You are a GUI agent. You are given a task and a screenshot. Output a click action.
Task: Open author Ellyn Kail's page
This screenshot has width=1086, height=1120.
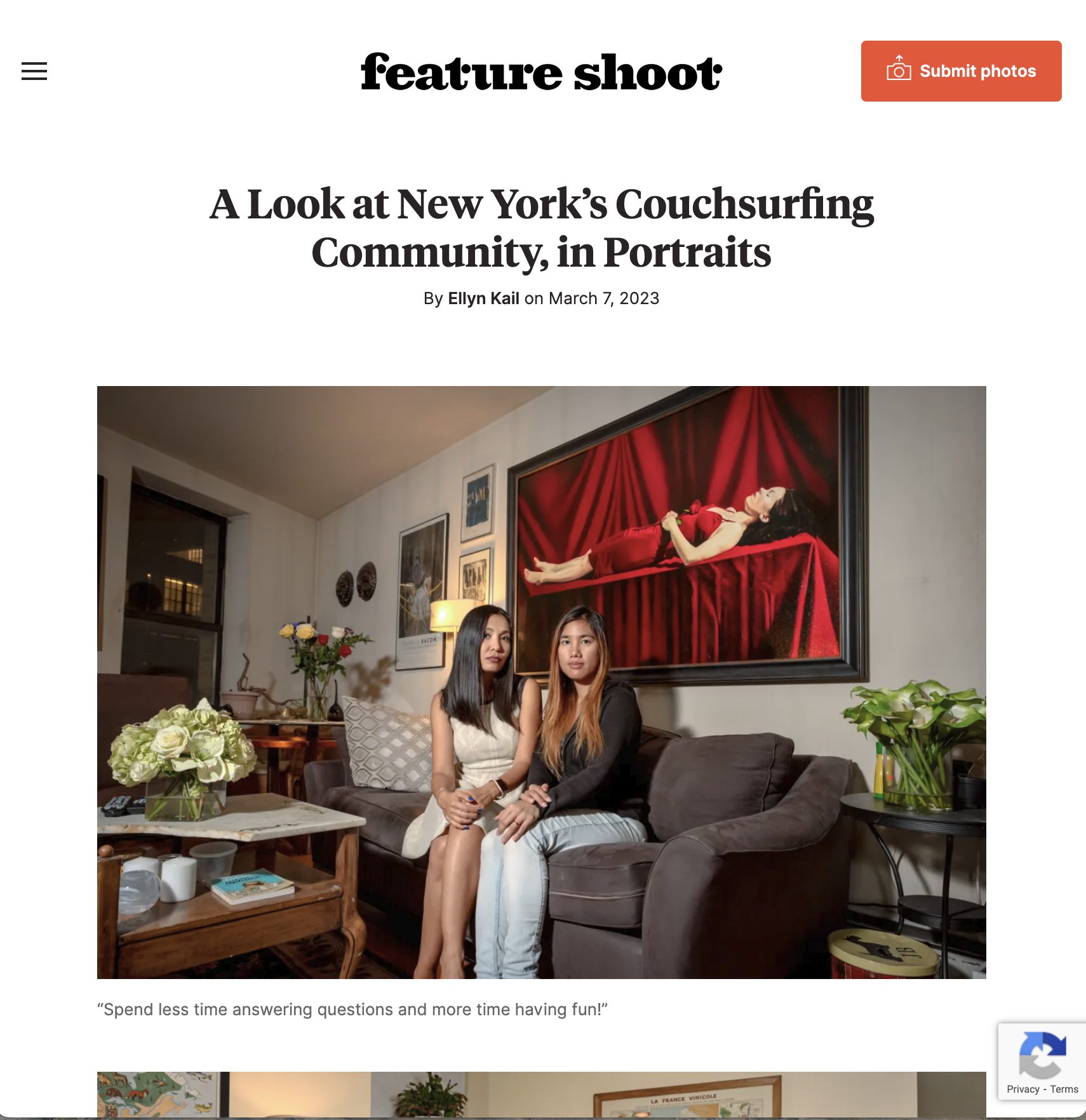tap(483, 298)
